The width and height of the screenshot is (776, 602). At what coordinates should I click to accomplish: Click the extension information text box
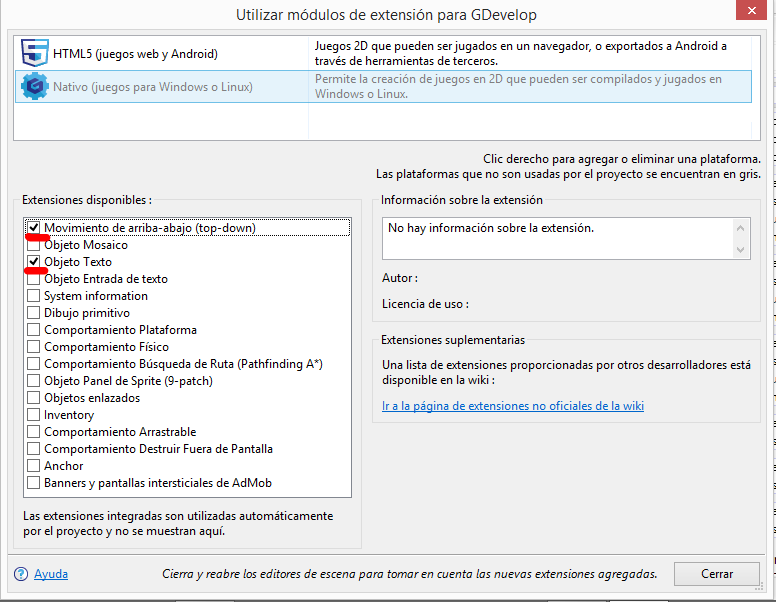(x=566, y=238)
